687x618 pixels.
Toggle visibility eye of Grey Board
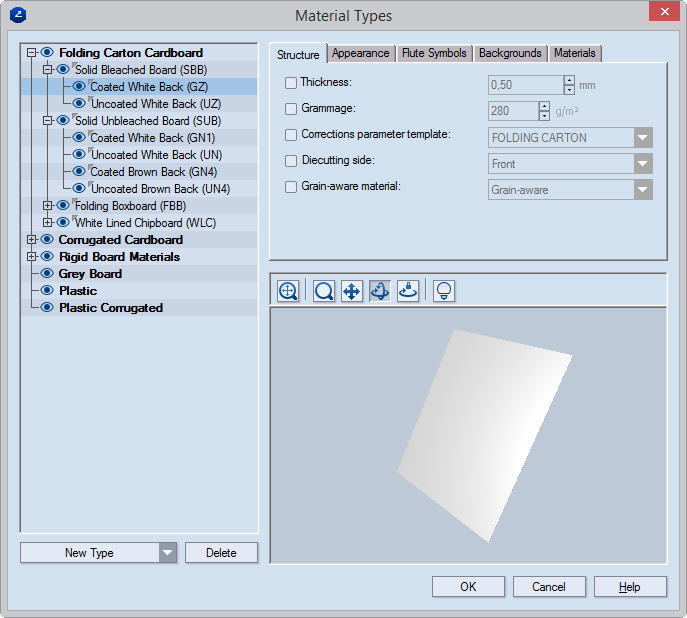[x=47, y=274]
